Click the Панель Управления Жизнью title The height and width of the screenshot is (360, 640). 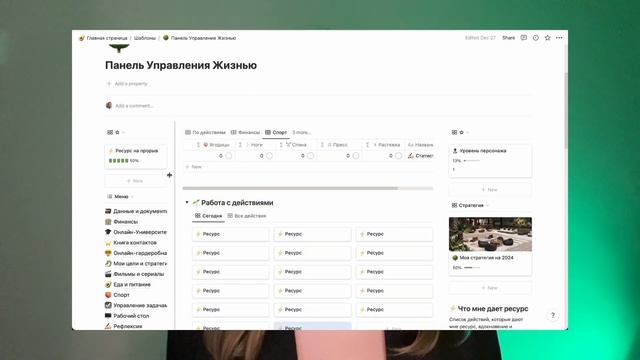(x=181, y=65)
